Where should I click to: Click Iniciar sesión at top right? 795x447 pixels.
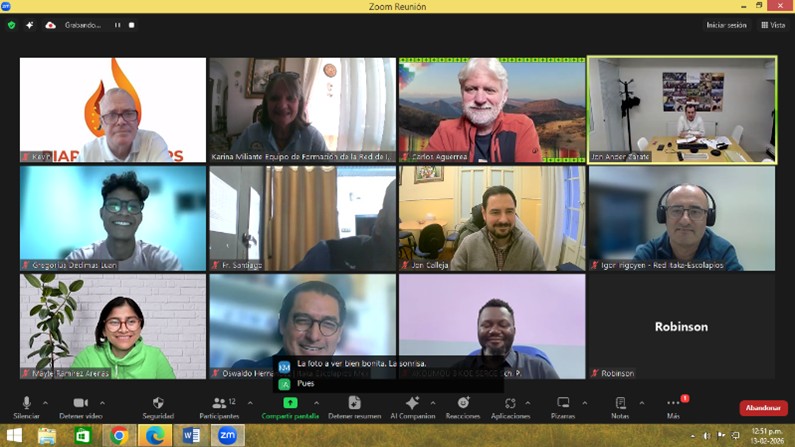click(x=726, y=25)
